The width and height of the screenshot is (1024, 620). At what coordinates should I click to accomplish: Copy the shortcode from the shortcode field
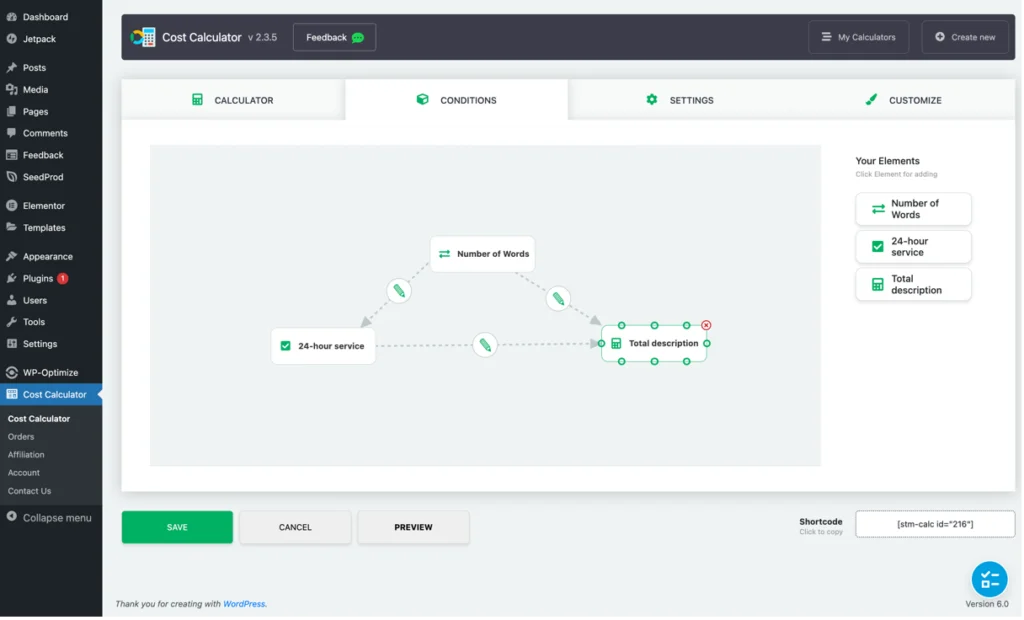pos(935,524)
